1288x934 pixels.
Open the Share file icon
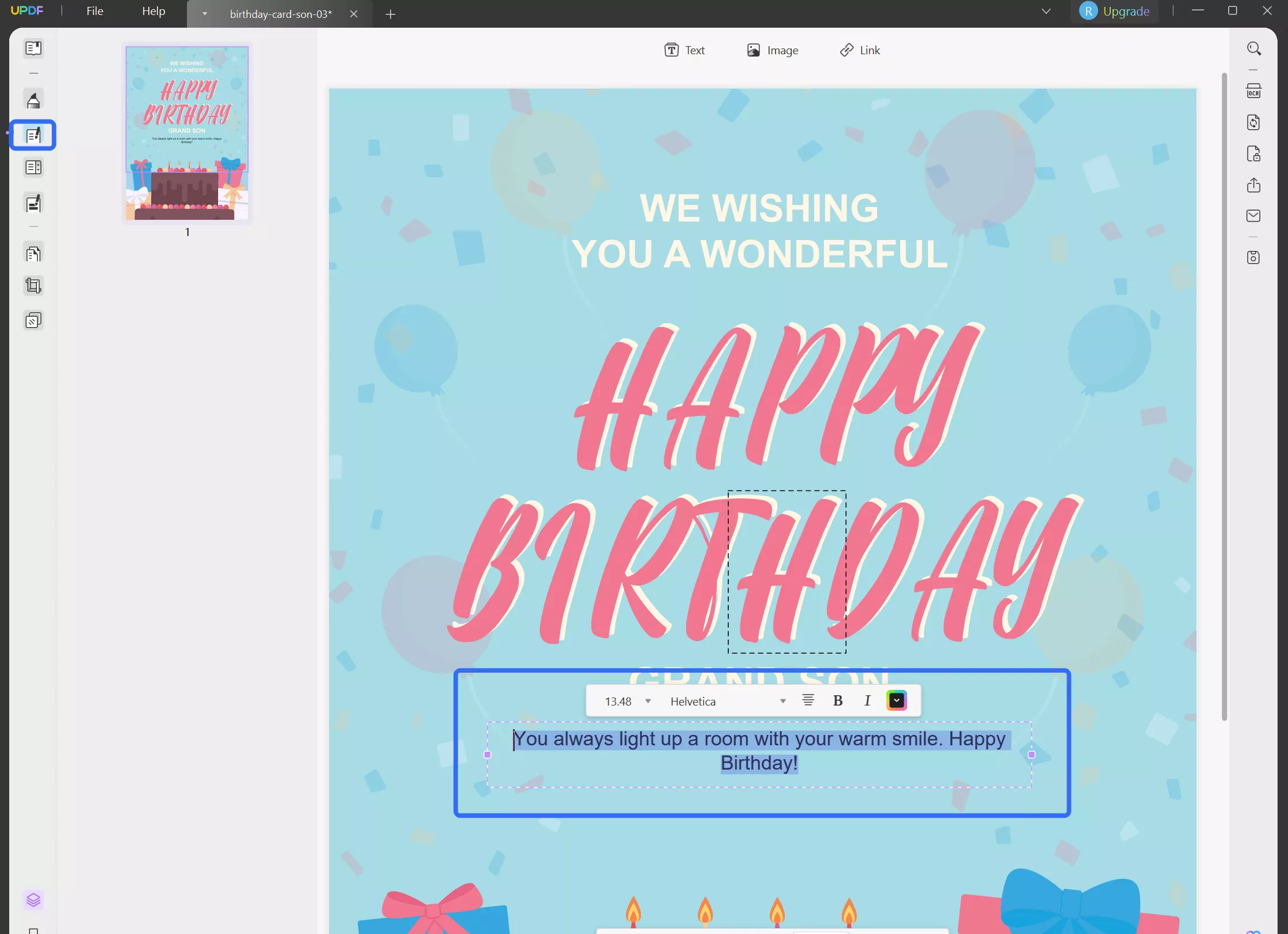coord(1253,185)
